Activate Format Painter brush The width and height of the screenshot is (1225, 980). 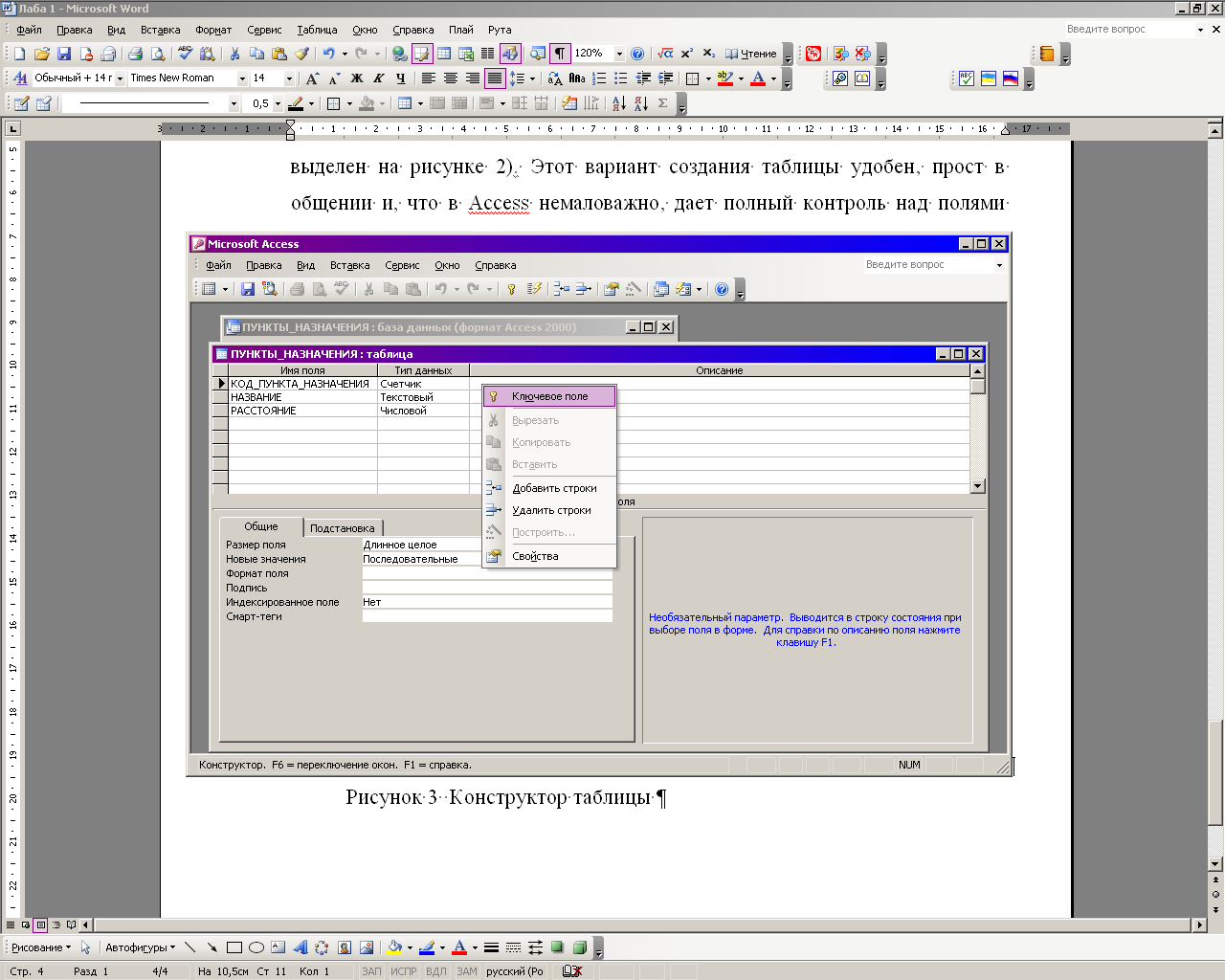click(x=301, y=54)
